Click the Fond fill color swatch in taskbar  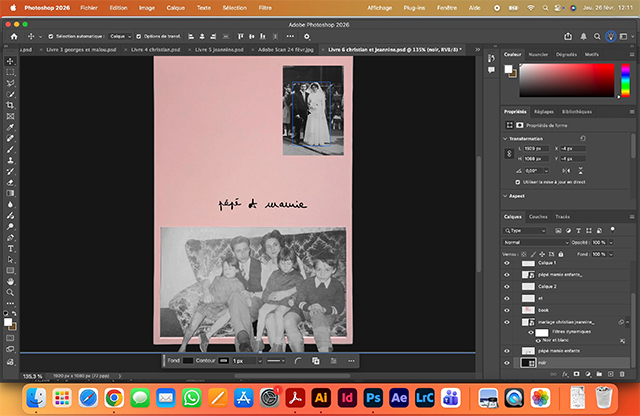(188, 361)
